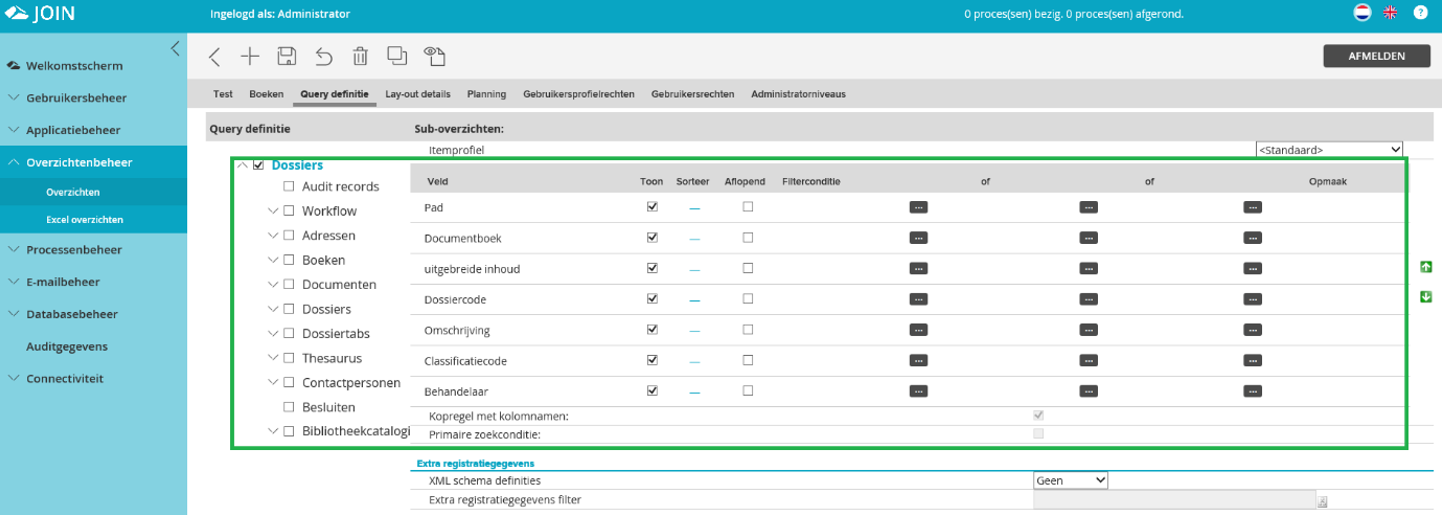Click the trash can delete icon
Image resolution: width=1442 pixels, height=515 pixels.
pos(360,56)
